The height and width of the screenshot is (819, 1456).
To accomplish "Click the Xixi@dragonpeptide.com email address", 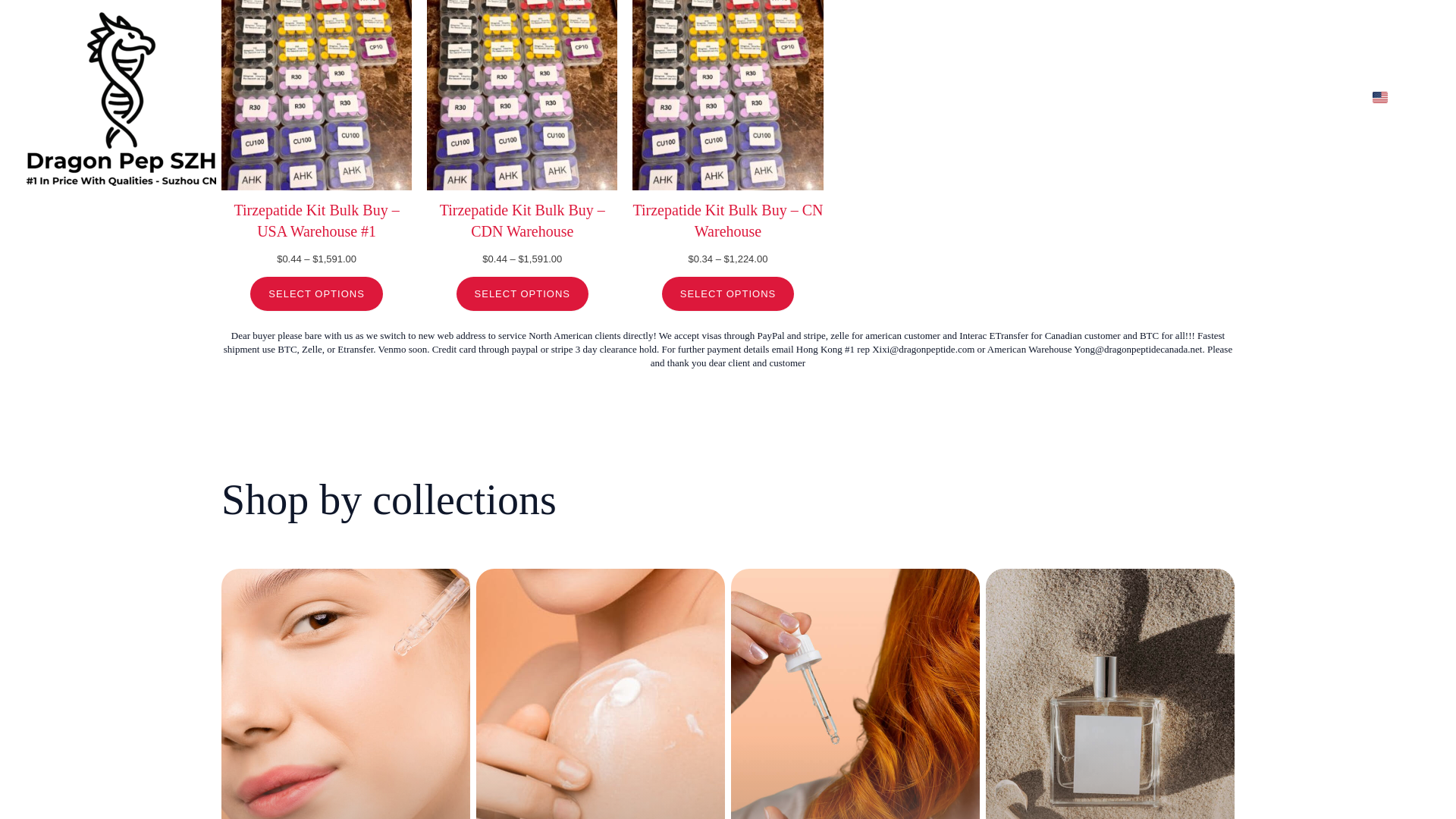I will click(923, 350).
